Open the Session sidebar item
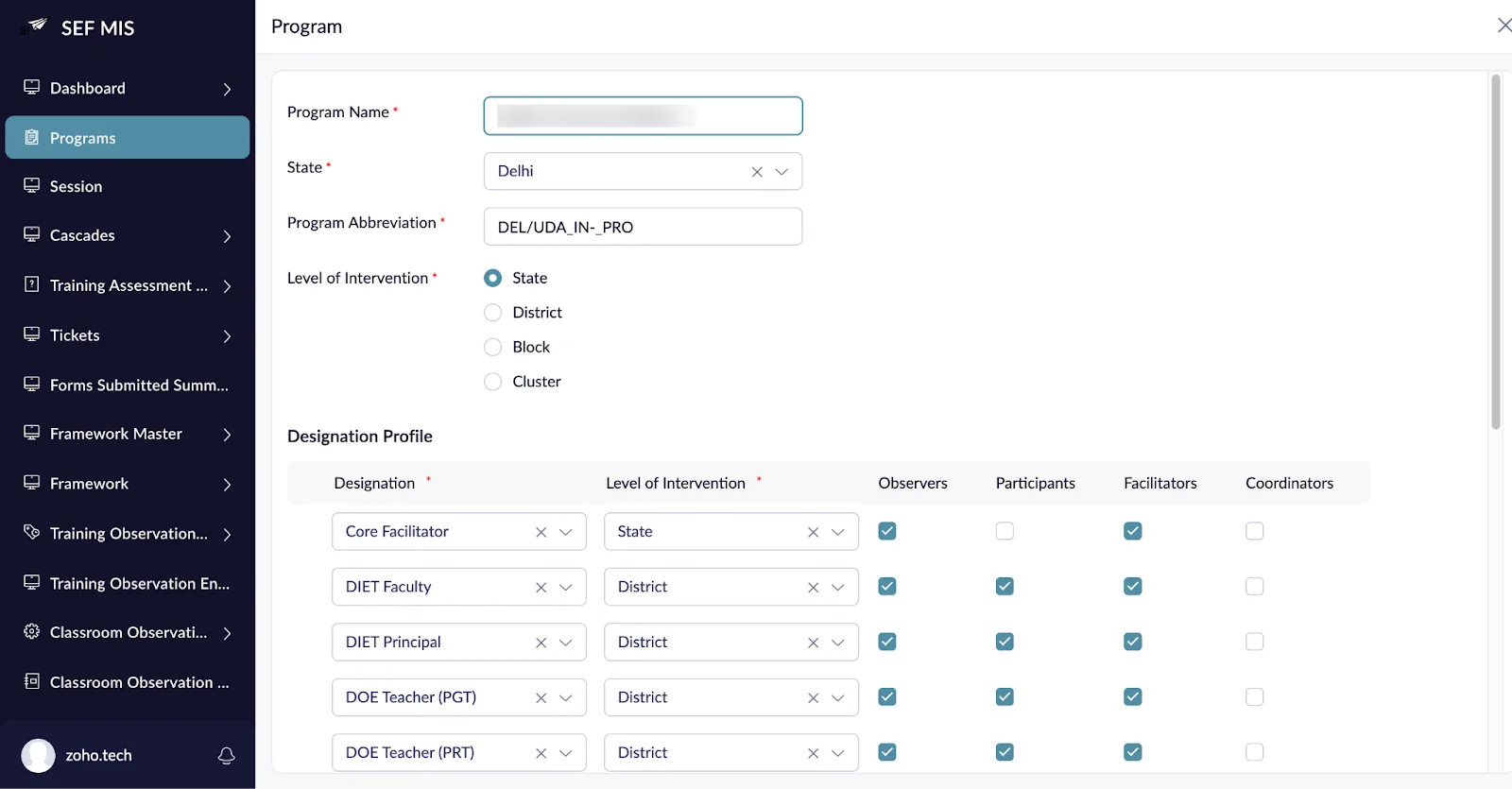 [128, 186]
